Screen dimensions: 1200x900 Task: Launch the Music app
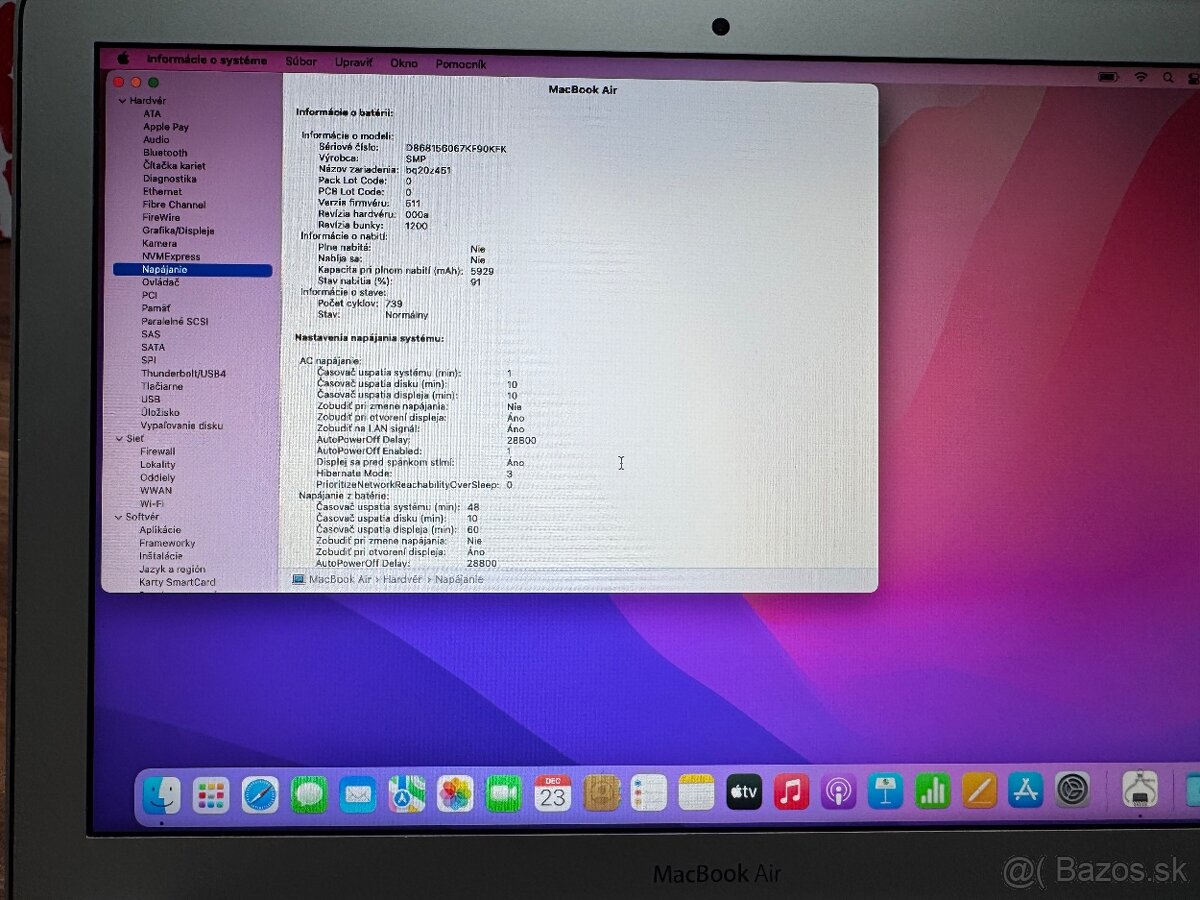793,793
